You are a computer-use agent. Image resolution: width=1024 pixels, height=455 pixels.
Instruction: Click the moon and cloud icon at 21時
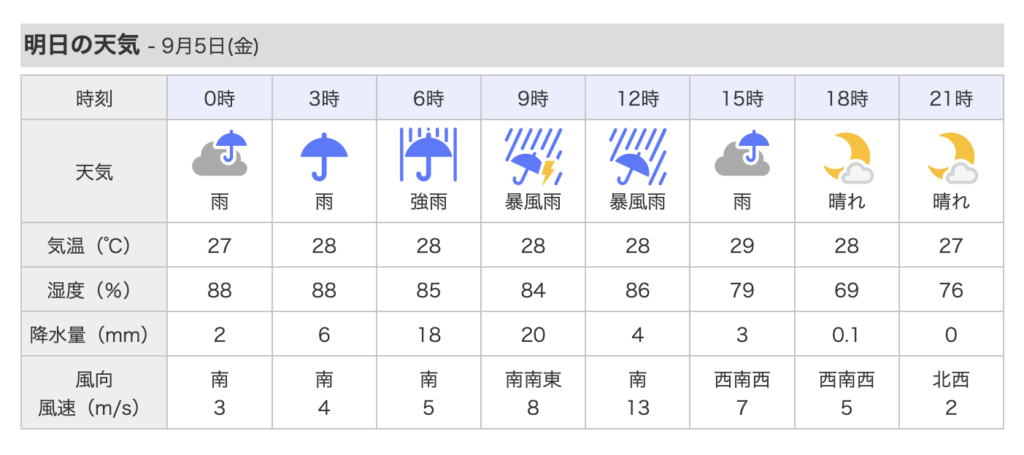pyautogui.click(x=951, y=157)
